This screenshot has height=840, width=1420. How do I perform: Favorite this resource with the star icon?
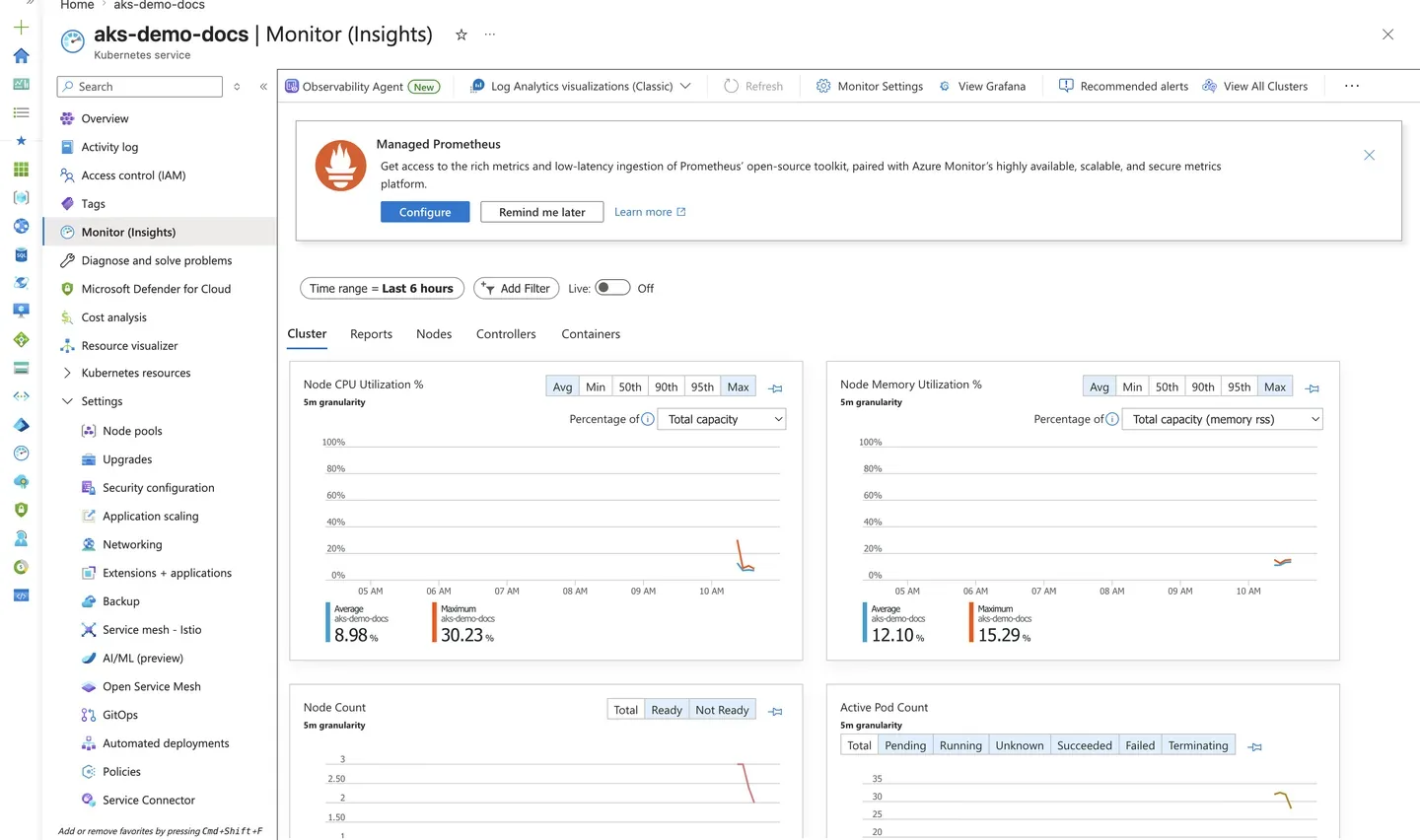(461, 35)
